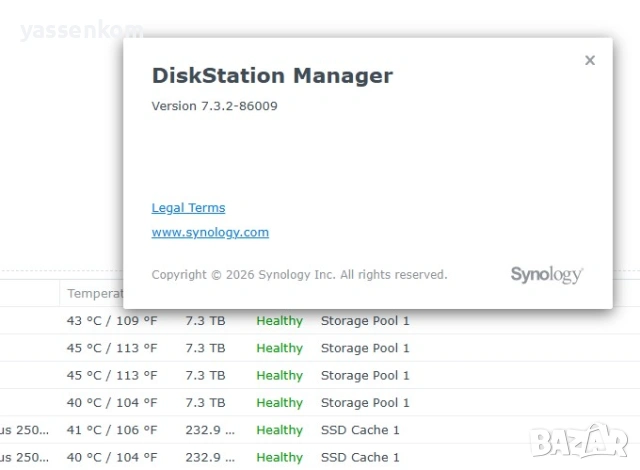The width and height of the screenshot is (640, 470).
Task: Click the Healthy status in the last row
Action: pyautogui.click(x=280, y=457)
